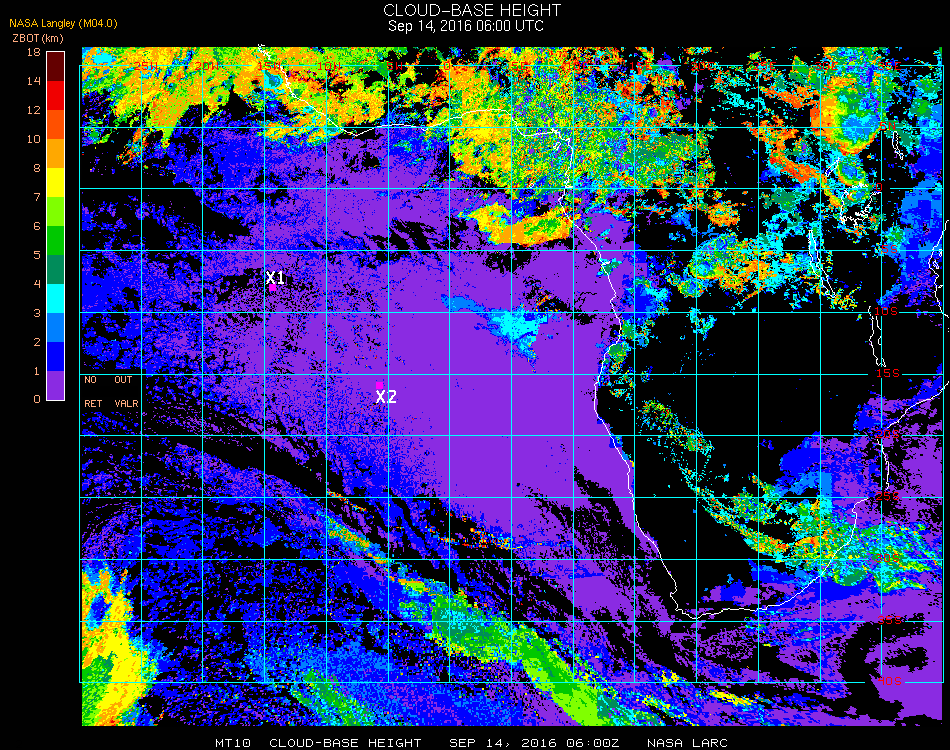Click the 15W longitude label
The width and height of the screenshot is (950, 750).
268,65
